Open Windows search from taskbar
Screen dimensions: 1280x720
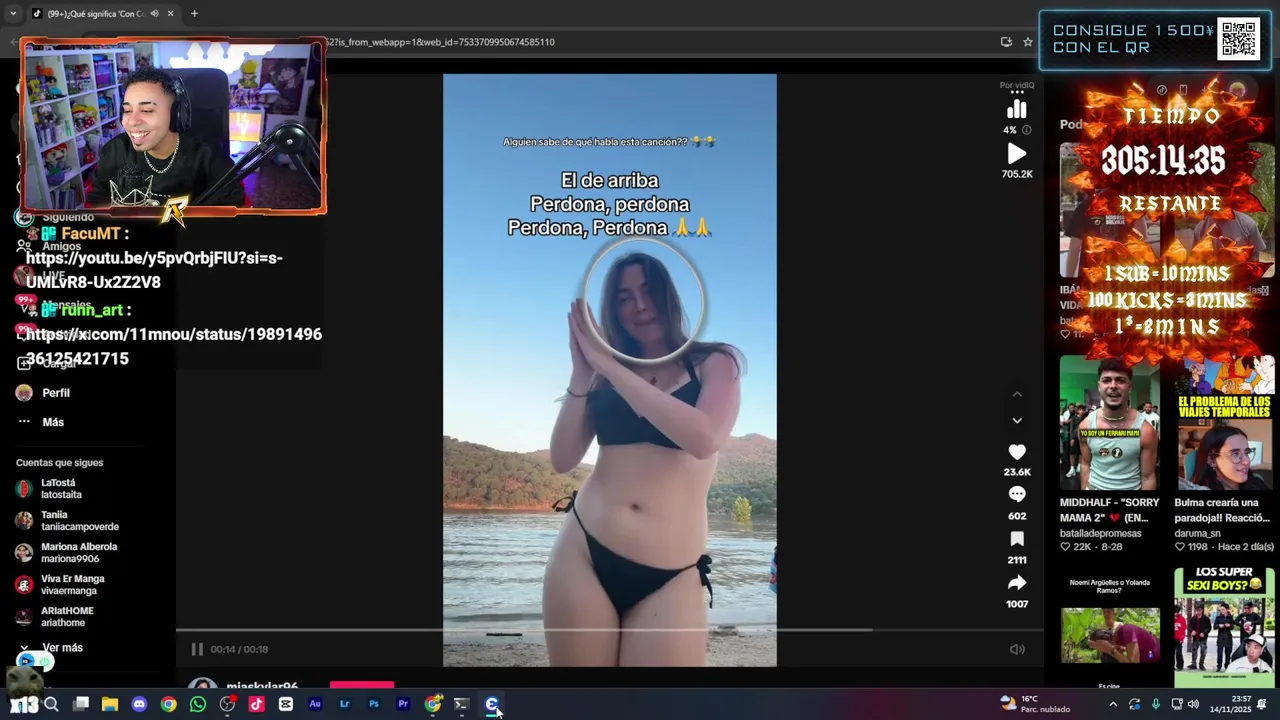pyautogui.click(x=51, y=704)
